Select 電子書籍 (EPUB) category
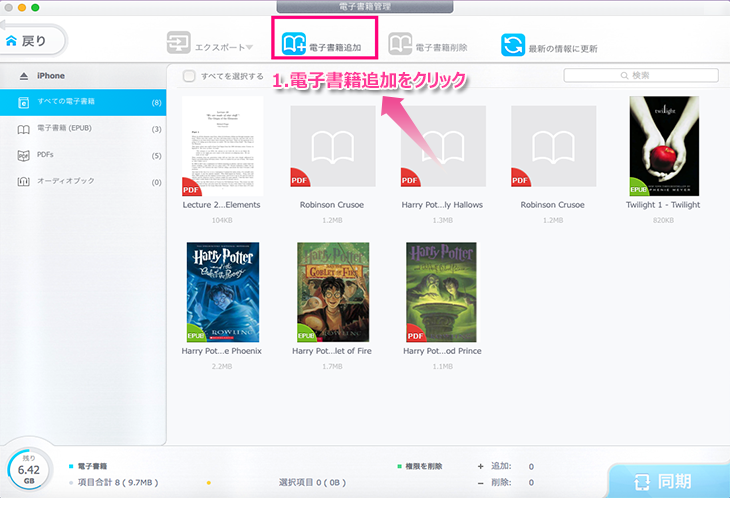 point(83,129)
